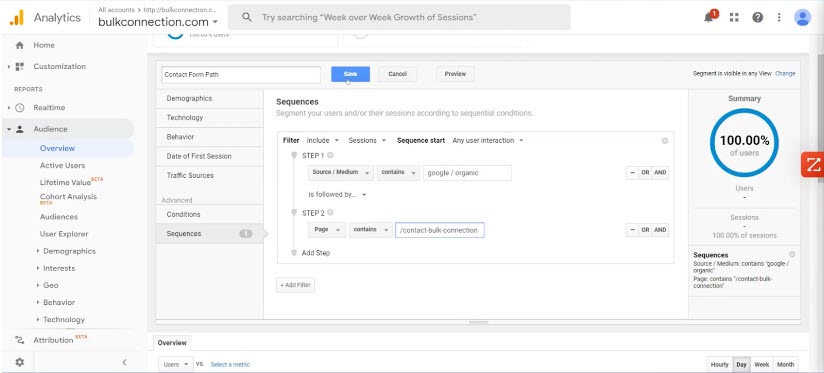Click Change segment visibility link
The width and height of the screenshot is (824, 373).
click(785, 74)
